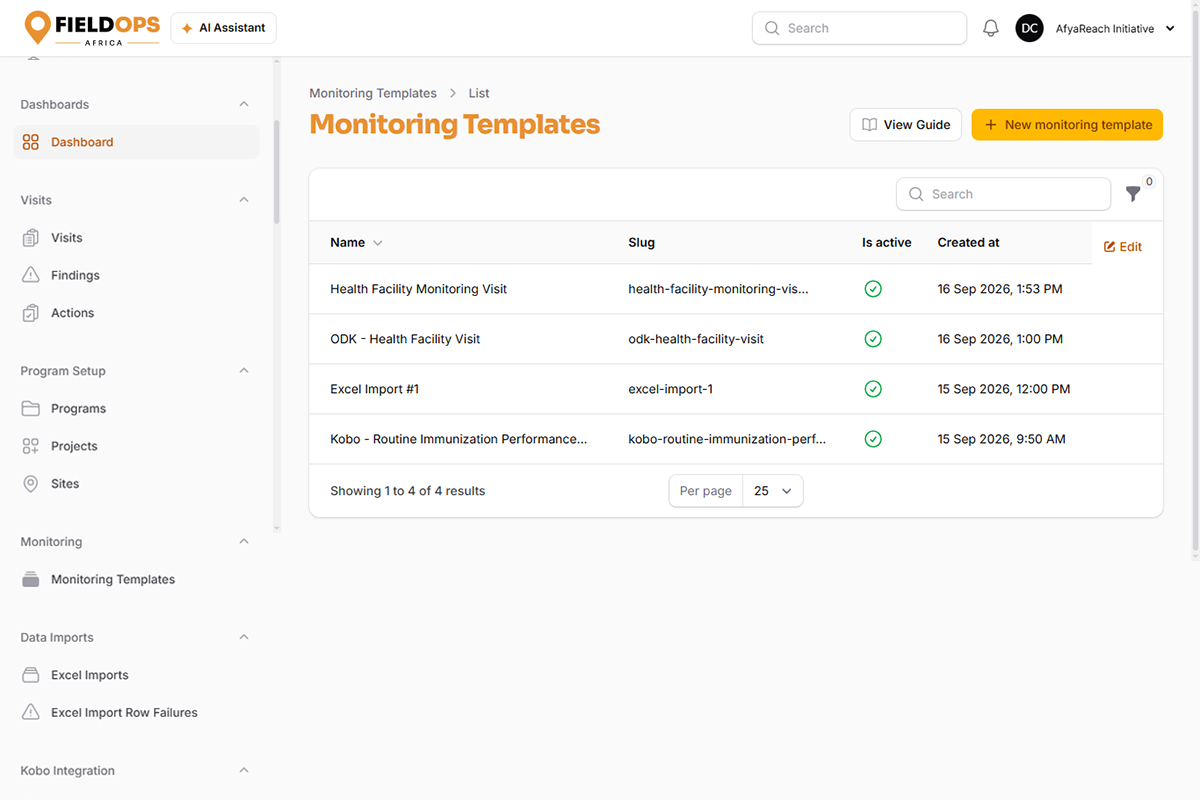This screenshot has height=800, width=1200.
Task: Click the New monitoring template button
Action: click(x=1067, y=125)
